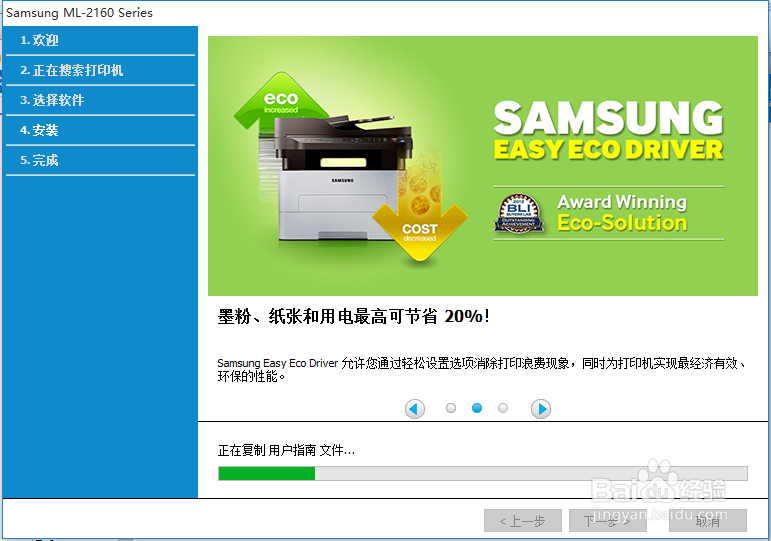The width and height of the screenshot is (771, 541).
Task: Click the 取消 cancel button
Action: click(708, 521)
